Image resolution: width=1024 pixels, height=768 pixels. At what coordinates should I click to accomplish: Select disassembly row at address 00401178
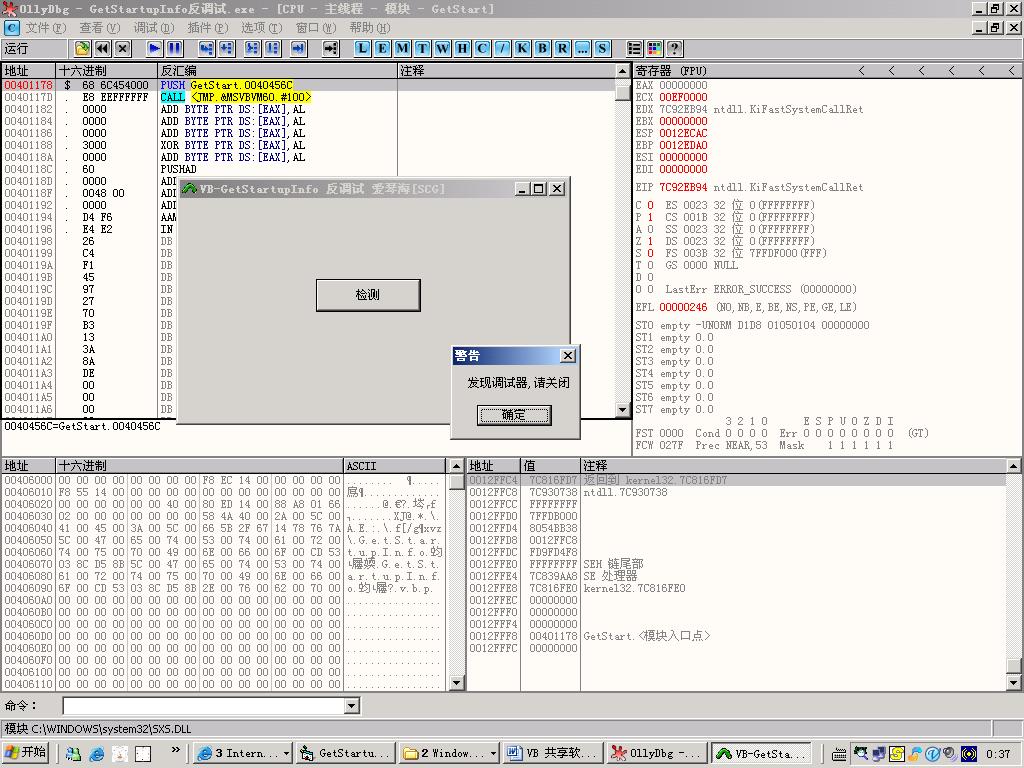(308, 85)
